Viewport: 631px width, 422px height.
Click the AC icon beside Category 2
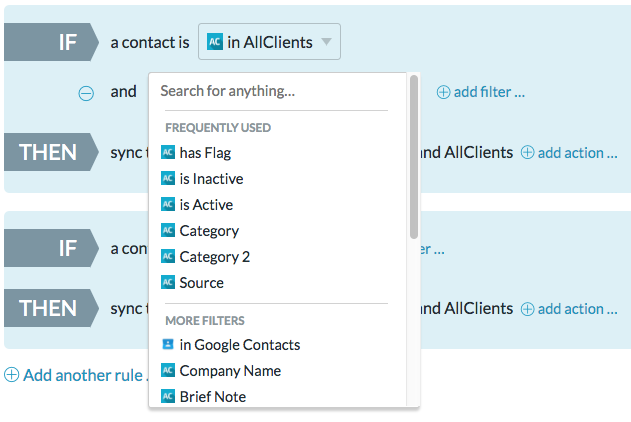pyautogui.click(x=168, y=256)
